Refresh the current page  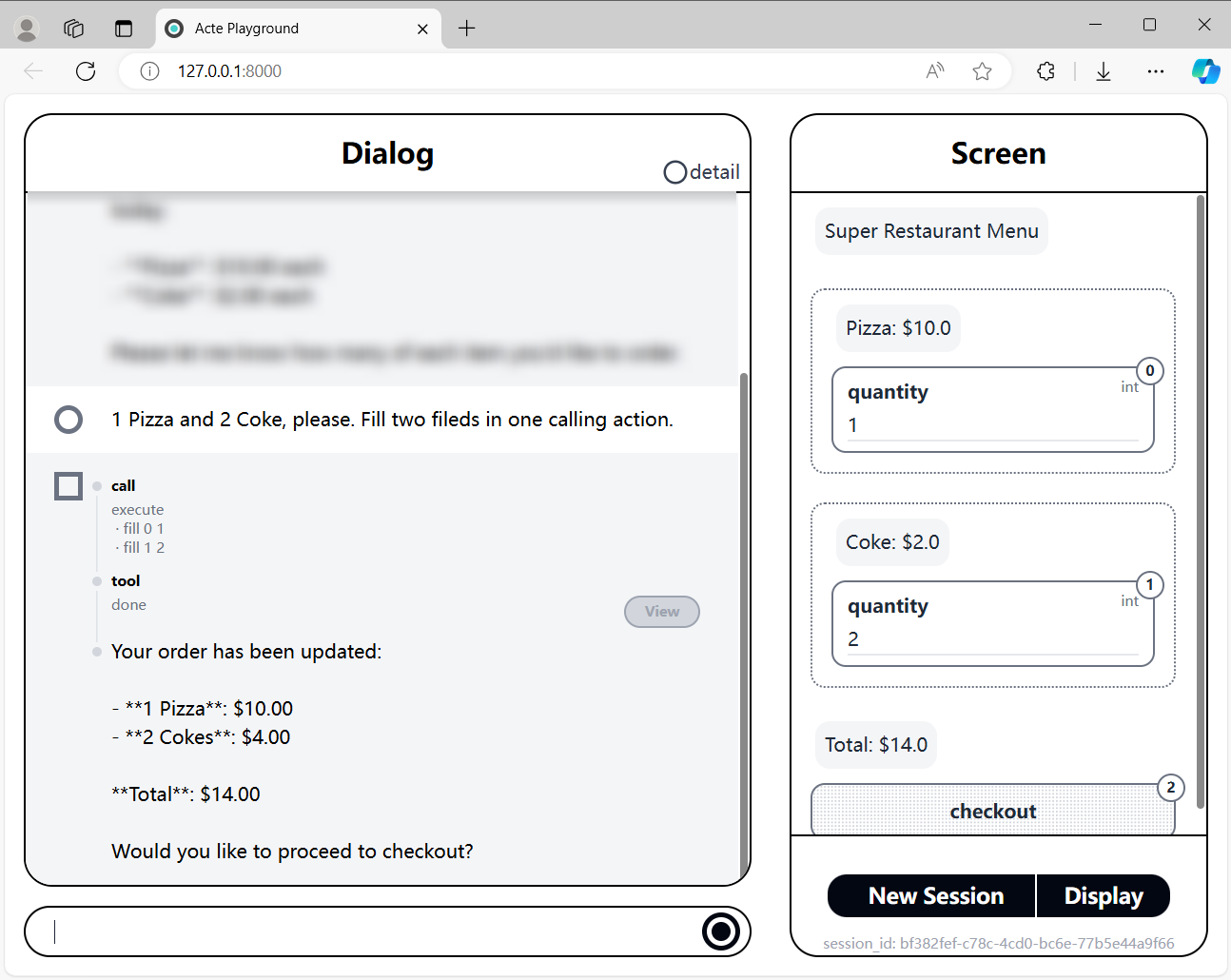[x=85, y=70]
